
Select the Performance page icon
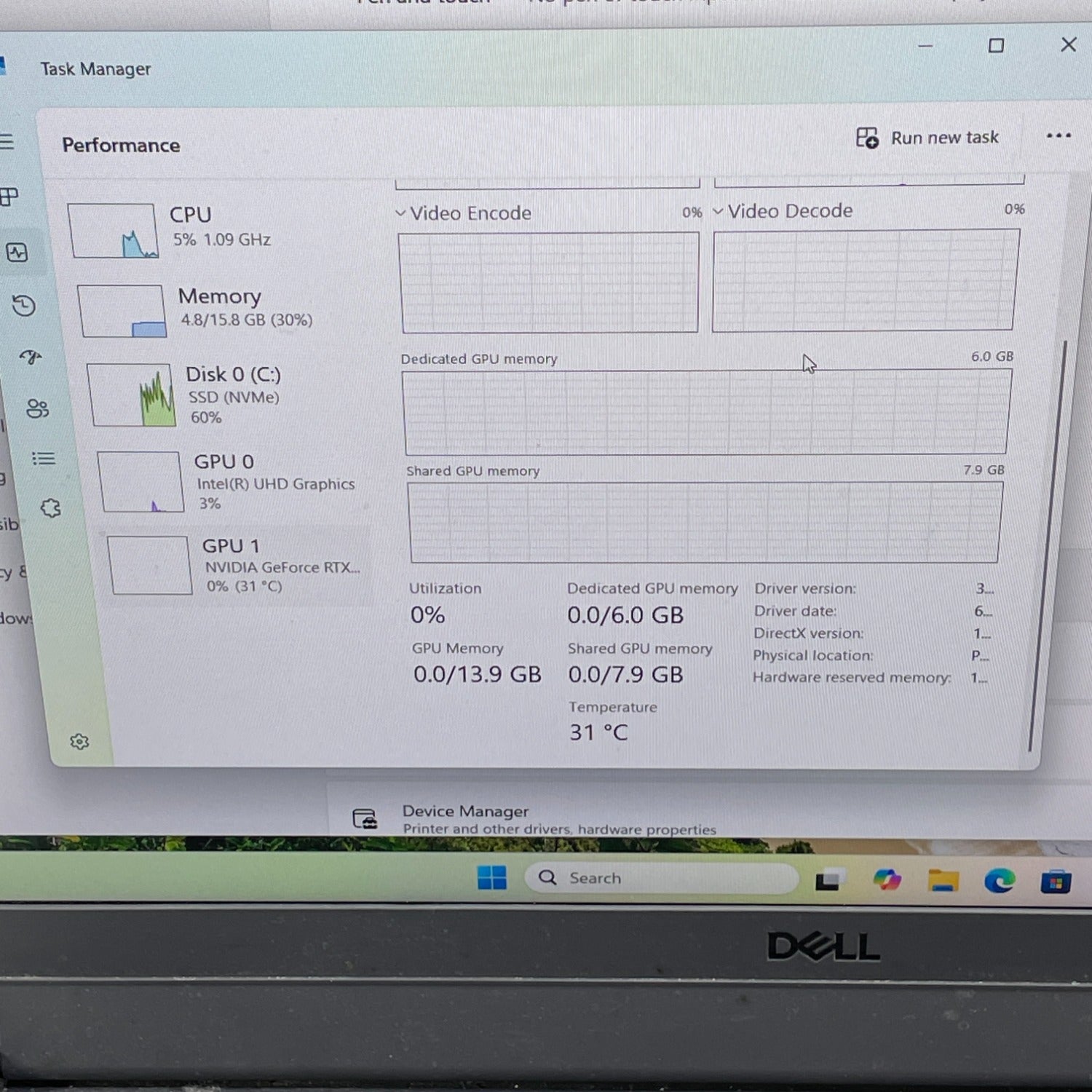coord(17,253)
